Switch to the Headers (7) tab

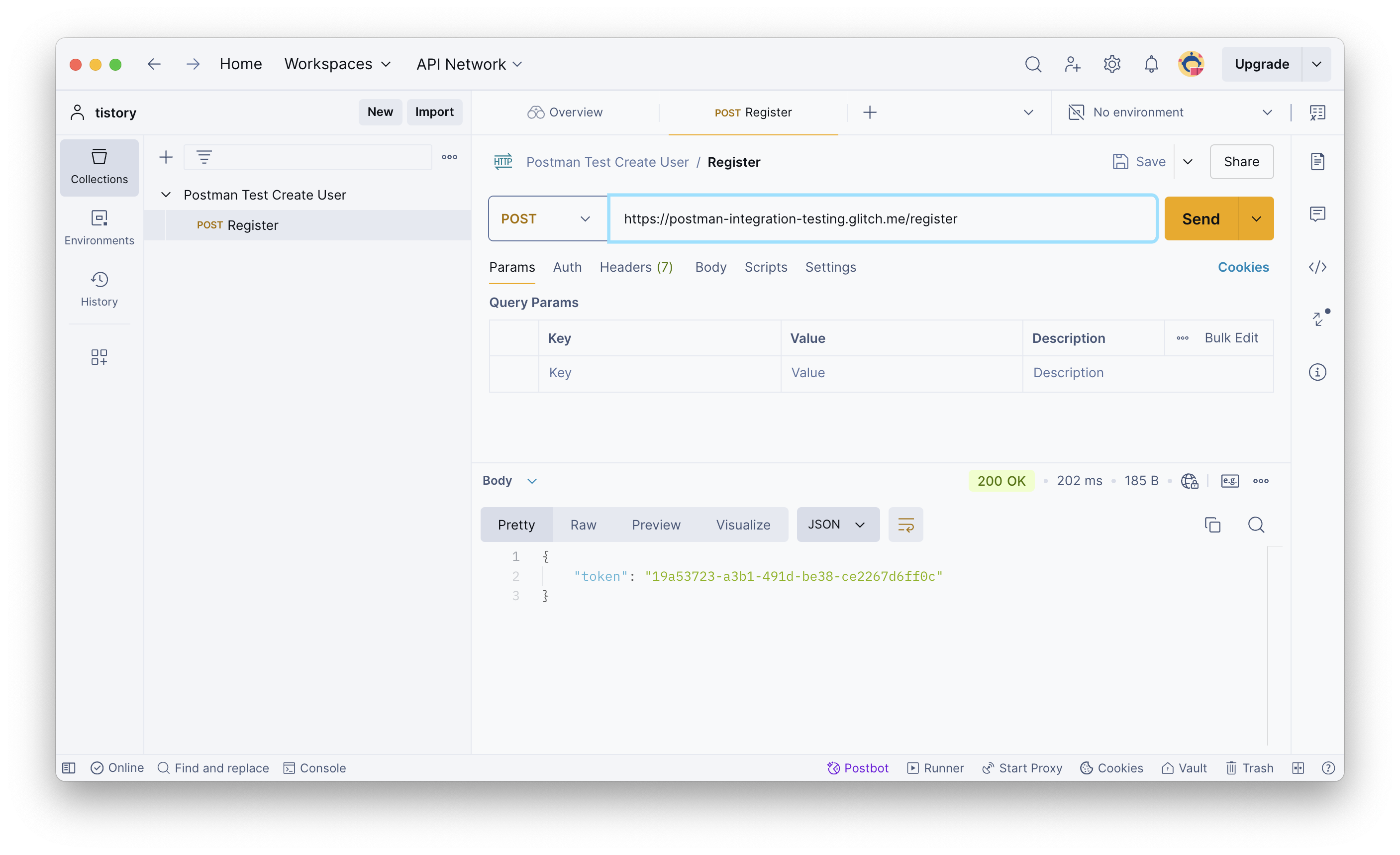(636, 267)
